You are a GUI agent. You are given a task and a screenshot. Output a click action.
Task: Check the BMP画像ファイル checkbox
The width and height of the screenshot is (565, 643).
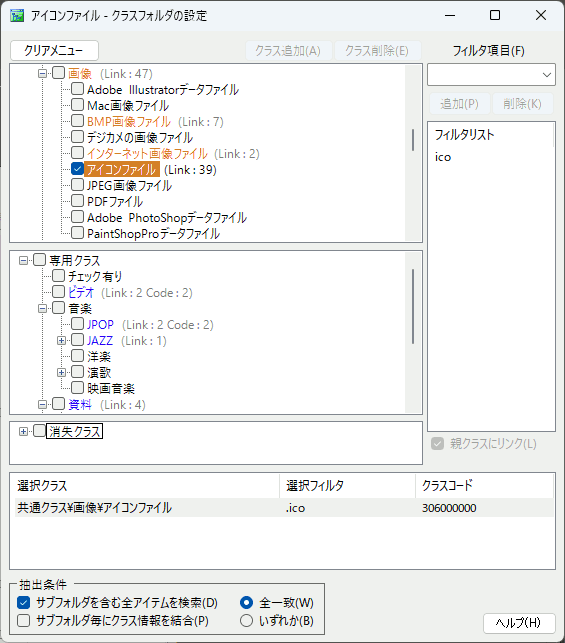pyautogui.click(x=77, y=121)
